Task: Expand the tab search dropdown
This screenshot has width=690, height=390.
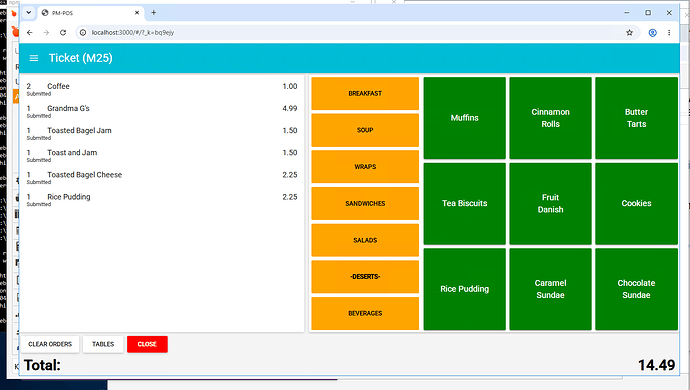Action: (x=29, y=13)
